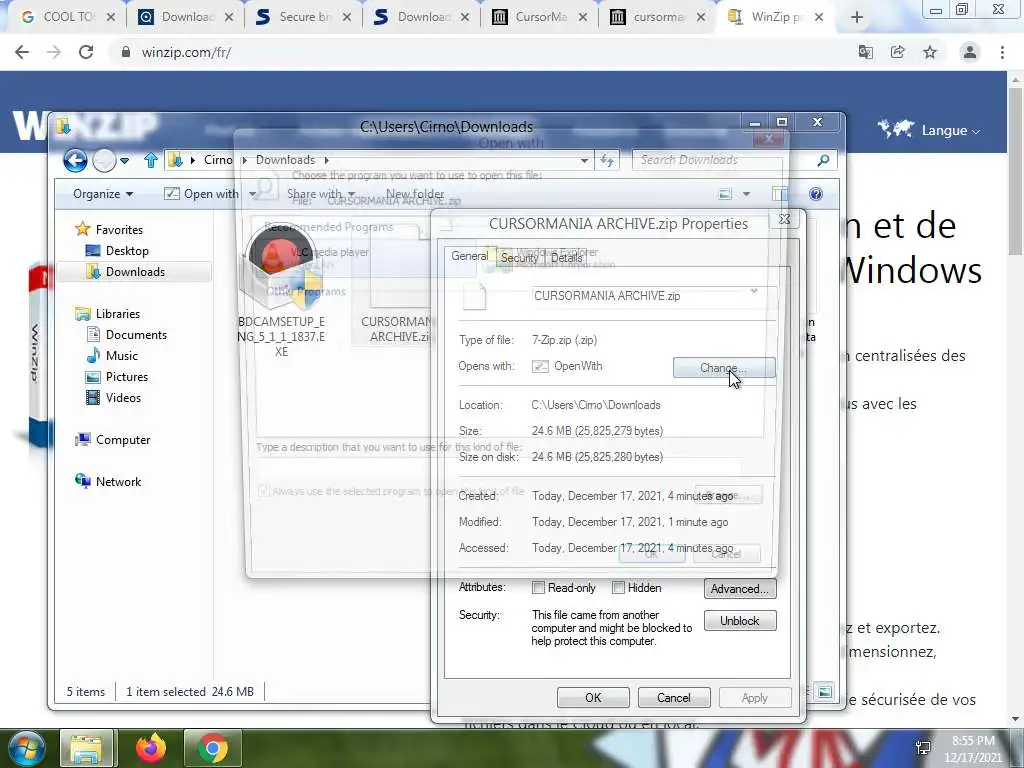Click the site lock icon in address bar
Viewport: 1024px width, 768px height.
[126, 52]
